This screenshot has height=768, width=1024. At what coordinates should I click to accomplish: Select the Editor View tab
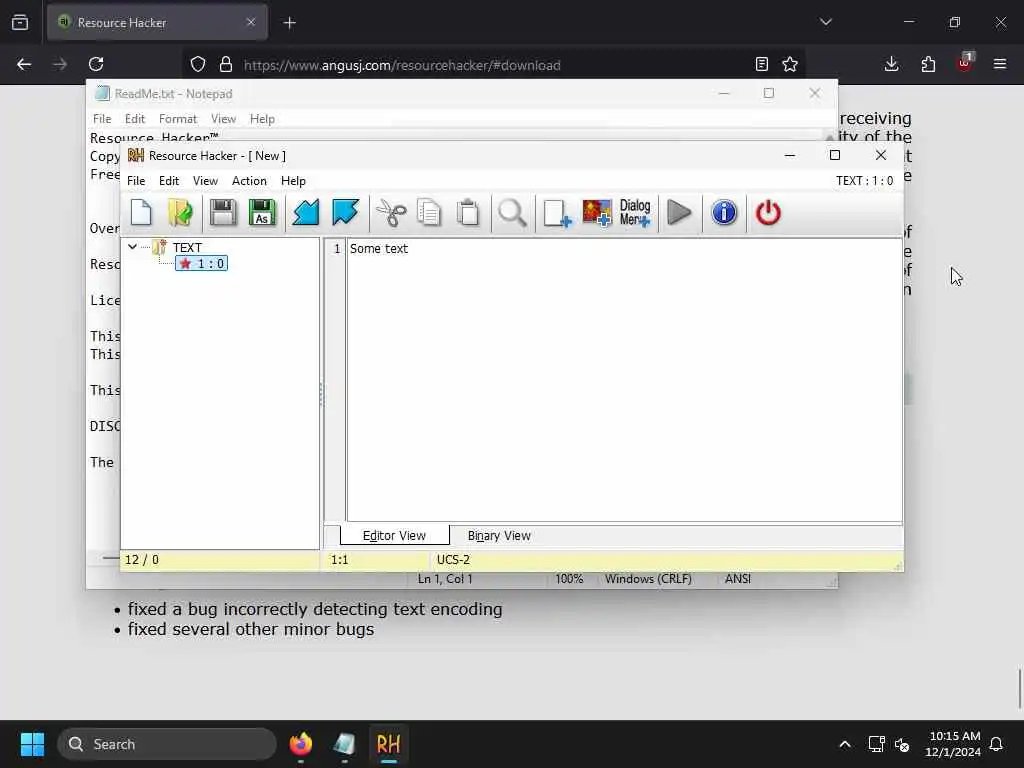394,536
